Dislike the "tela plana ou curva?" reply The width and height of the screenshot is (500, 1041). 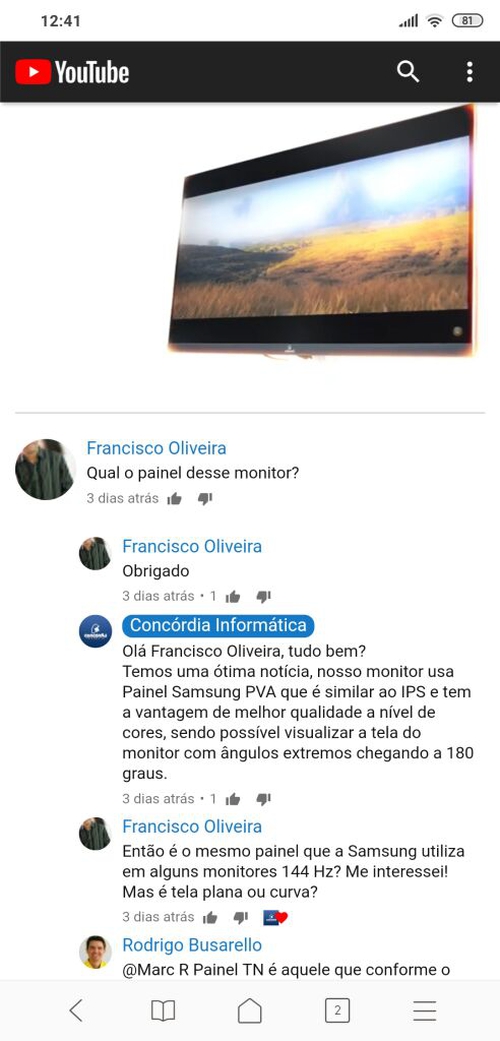(240, 918)
